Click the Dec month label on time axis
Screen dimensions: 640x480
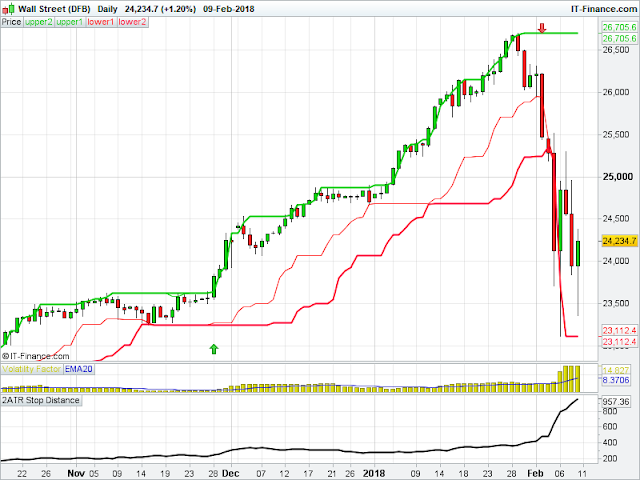231,473
